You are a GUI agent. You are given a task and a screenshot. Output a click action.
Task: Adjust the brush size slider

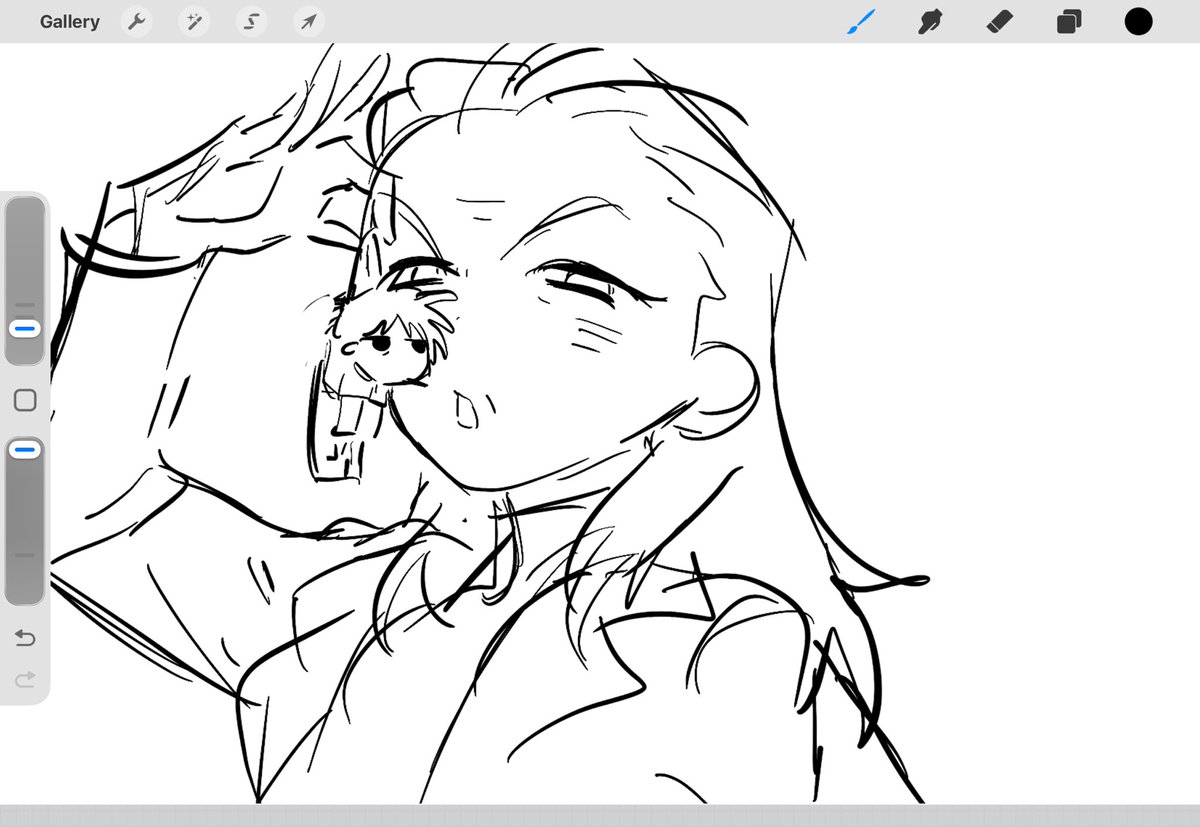pos(25,281)
